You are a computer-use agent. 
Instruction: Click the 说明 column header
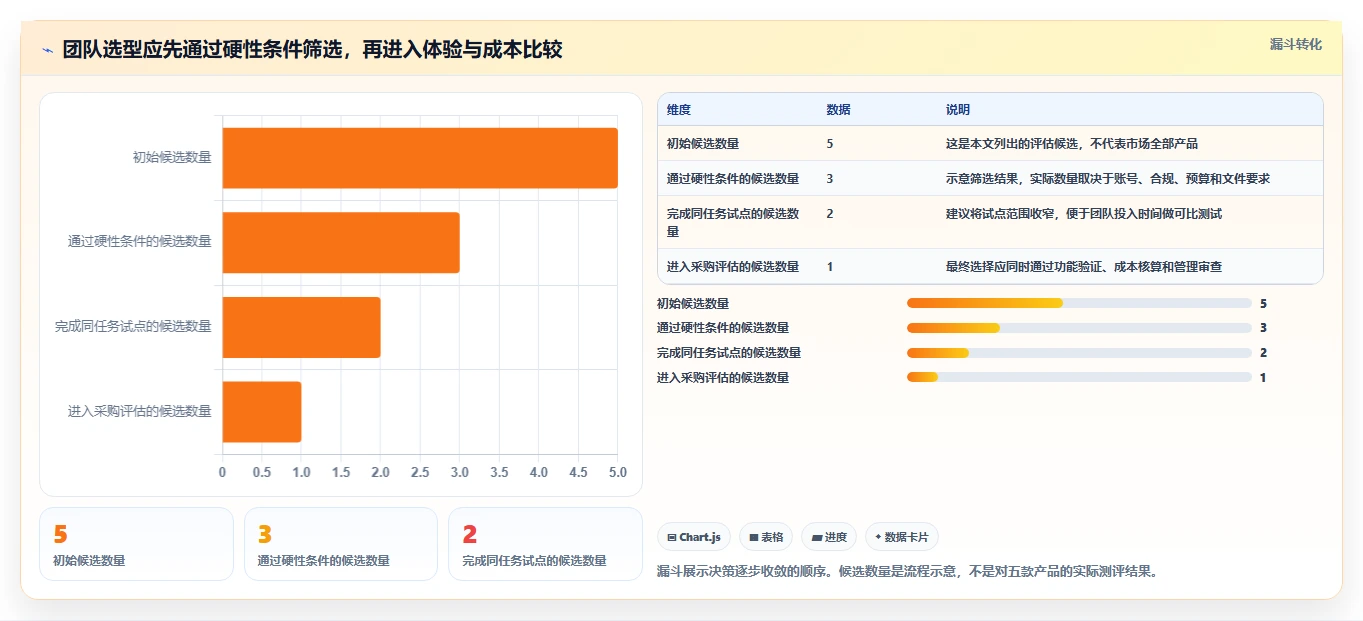point(958,110)
